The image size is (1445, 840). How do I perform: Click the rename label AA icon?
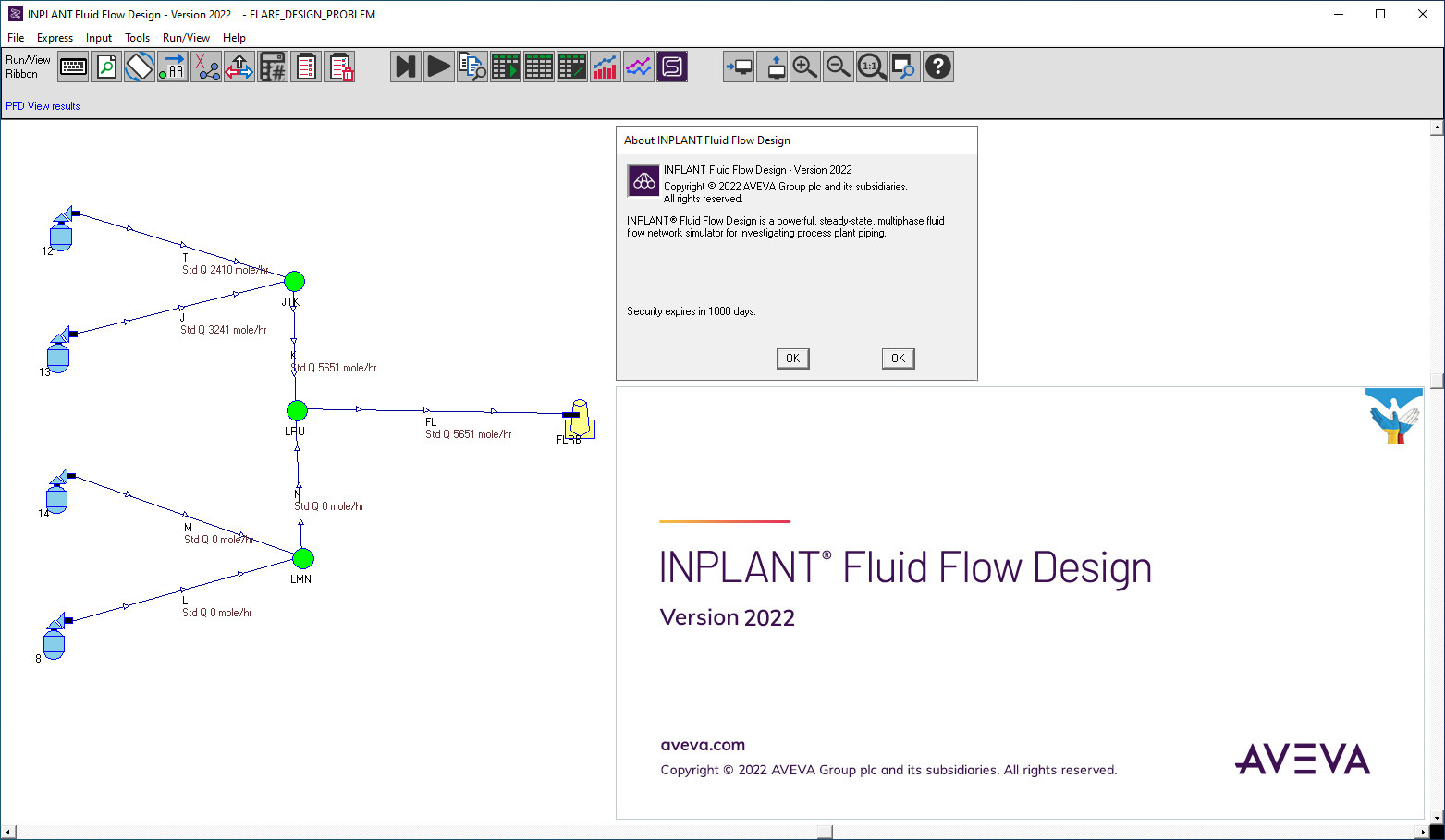pyautogui.click(x=172, y=67)
